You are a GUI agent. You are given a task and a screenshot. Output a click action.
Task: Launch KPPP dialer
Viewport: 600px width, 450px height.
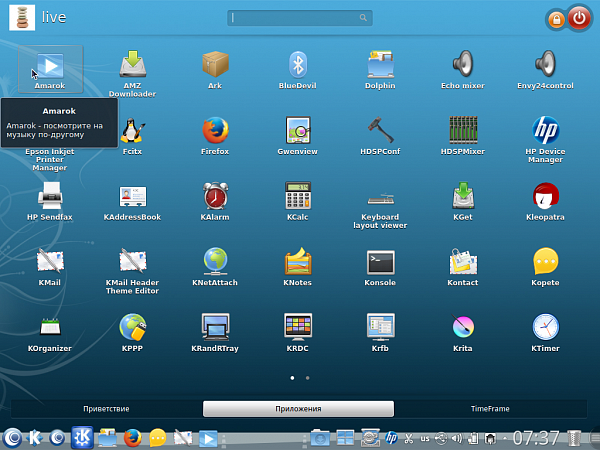132,333
